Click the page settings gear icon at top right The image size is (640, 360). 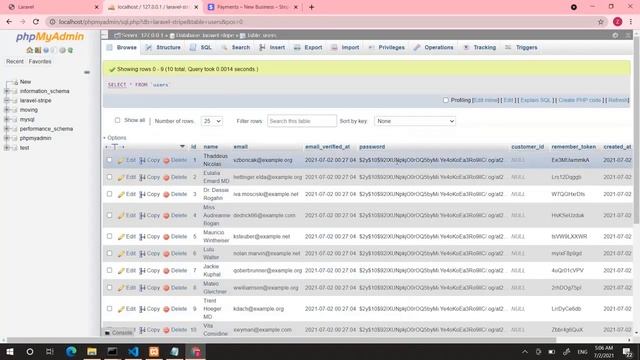[615, 36]
